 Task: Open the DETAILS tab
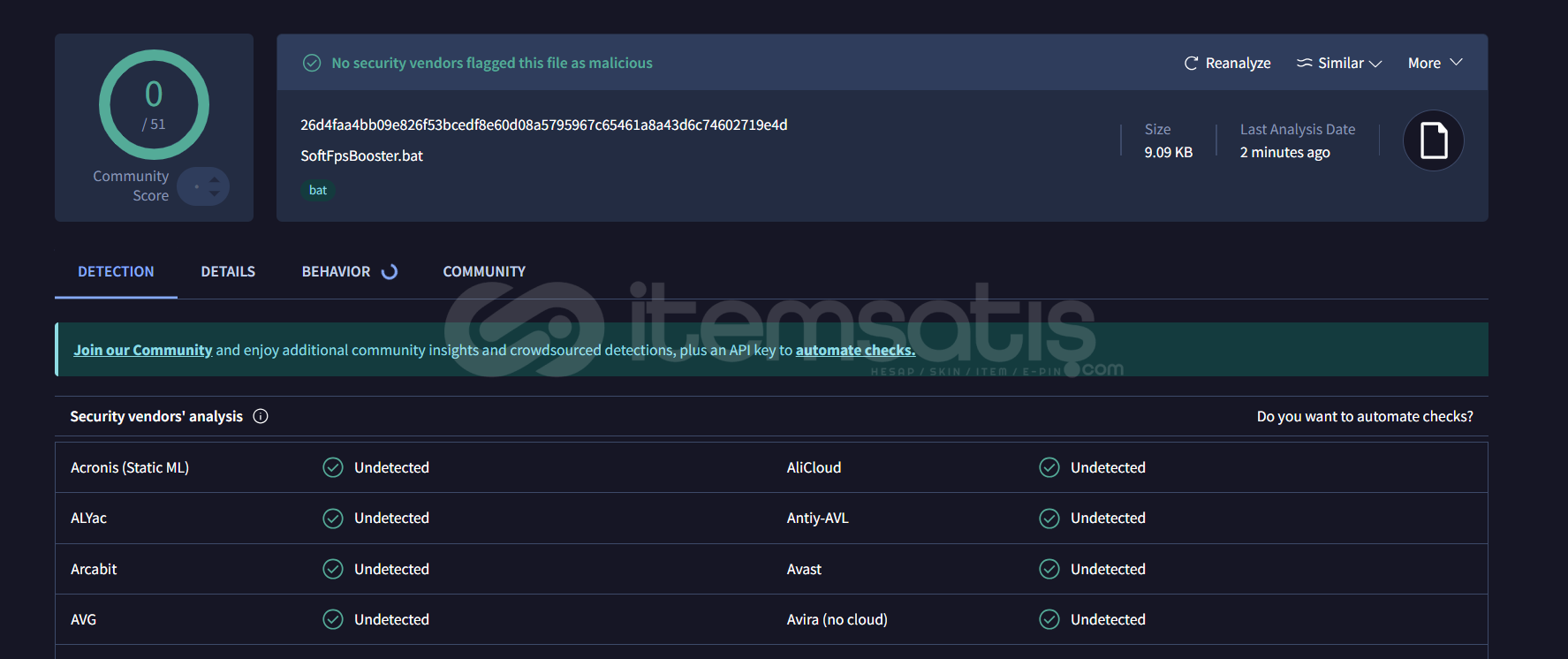pos(228,271)
